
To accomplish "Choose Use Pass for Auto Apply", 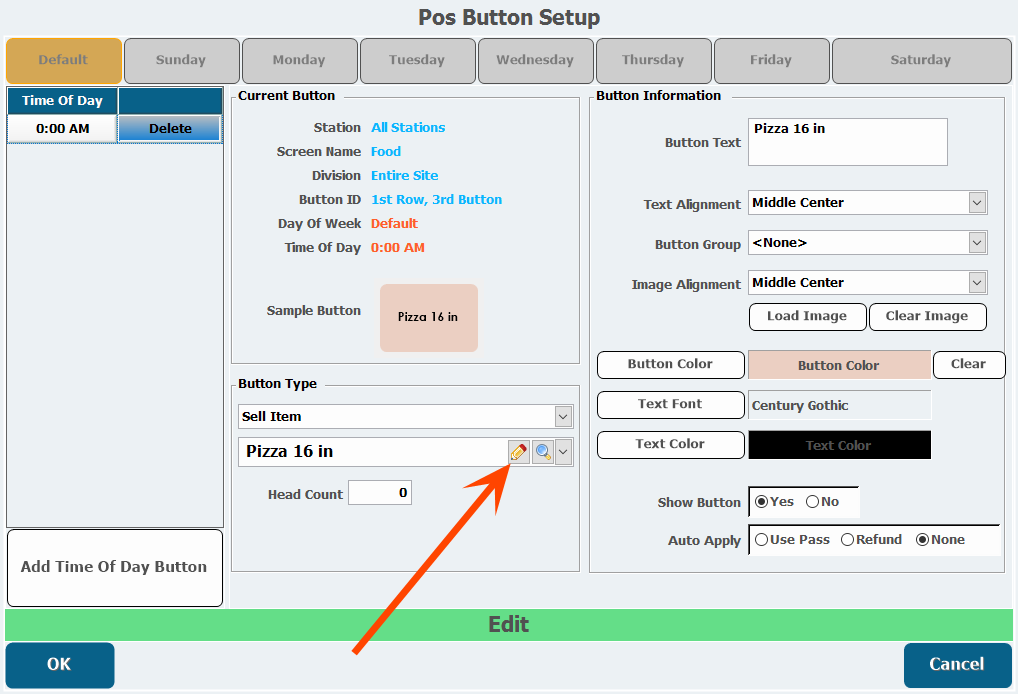I will (x=762, y=539).
